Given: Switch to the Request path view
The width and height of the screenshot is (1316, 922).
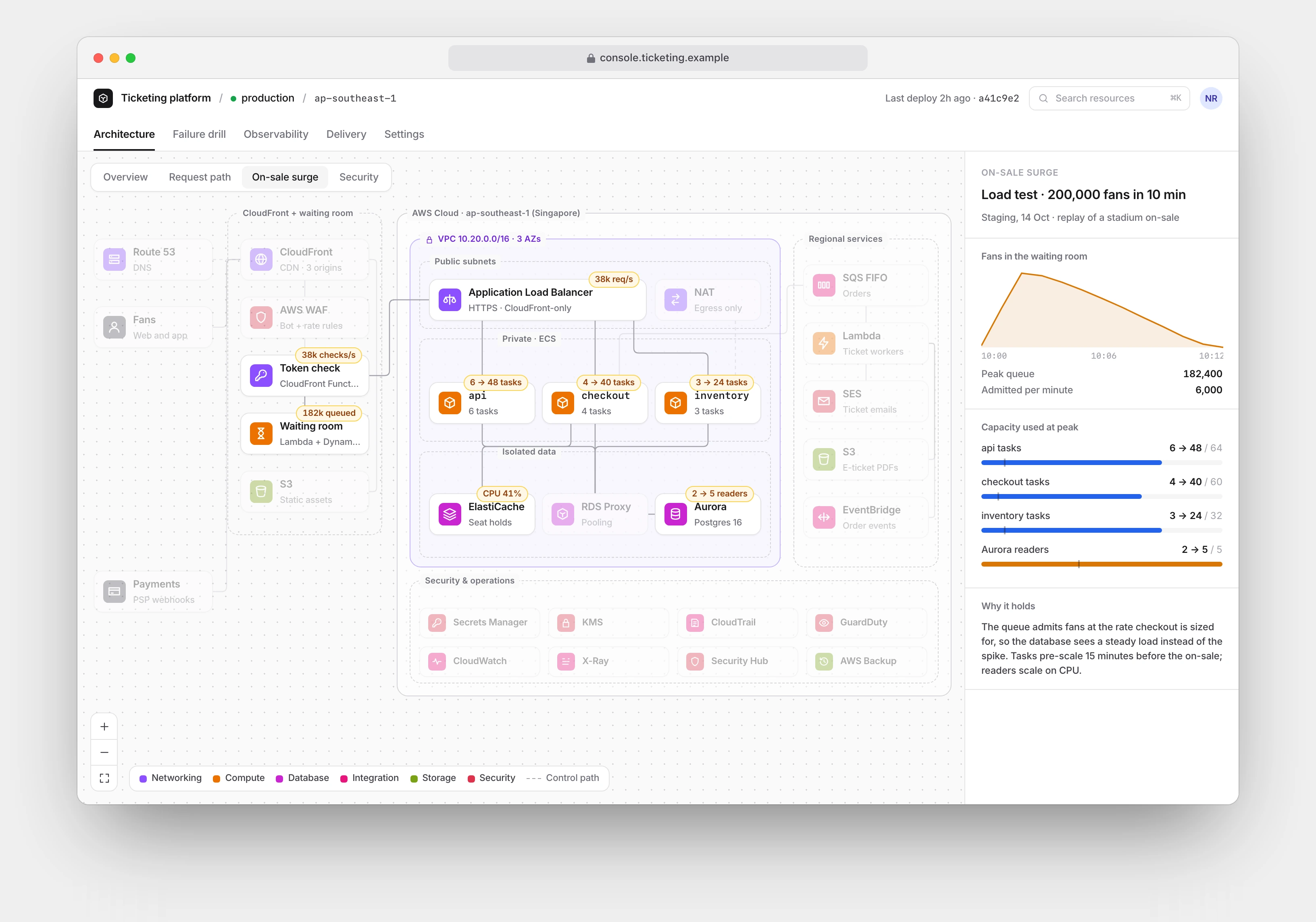Looking at the screenshot, I should pyautogui.click(x=200, y=177).
